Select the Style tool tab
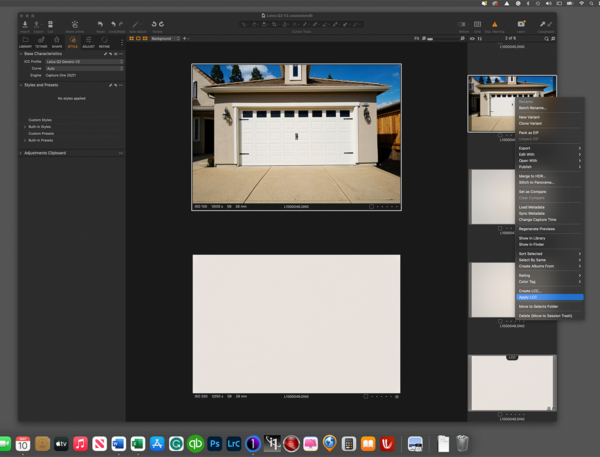The width and height of the screenshot is (600, 457). click(x=72, y=42)
